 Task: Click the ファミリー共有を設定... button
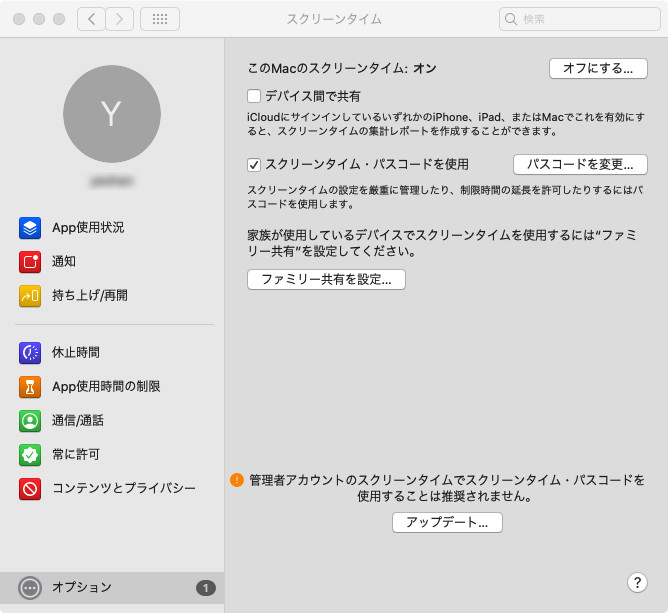[x=326, y=279]
